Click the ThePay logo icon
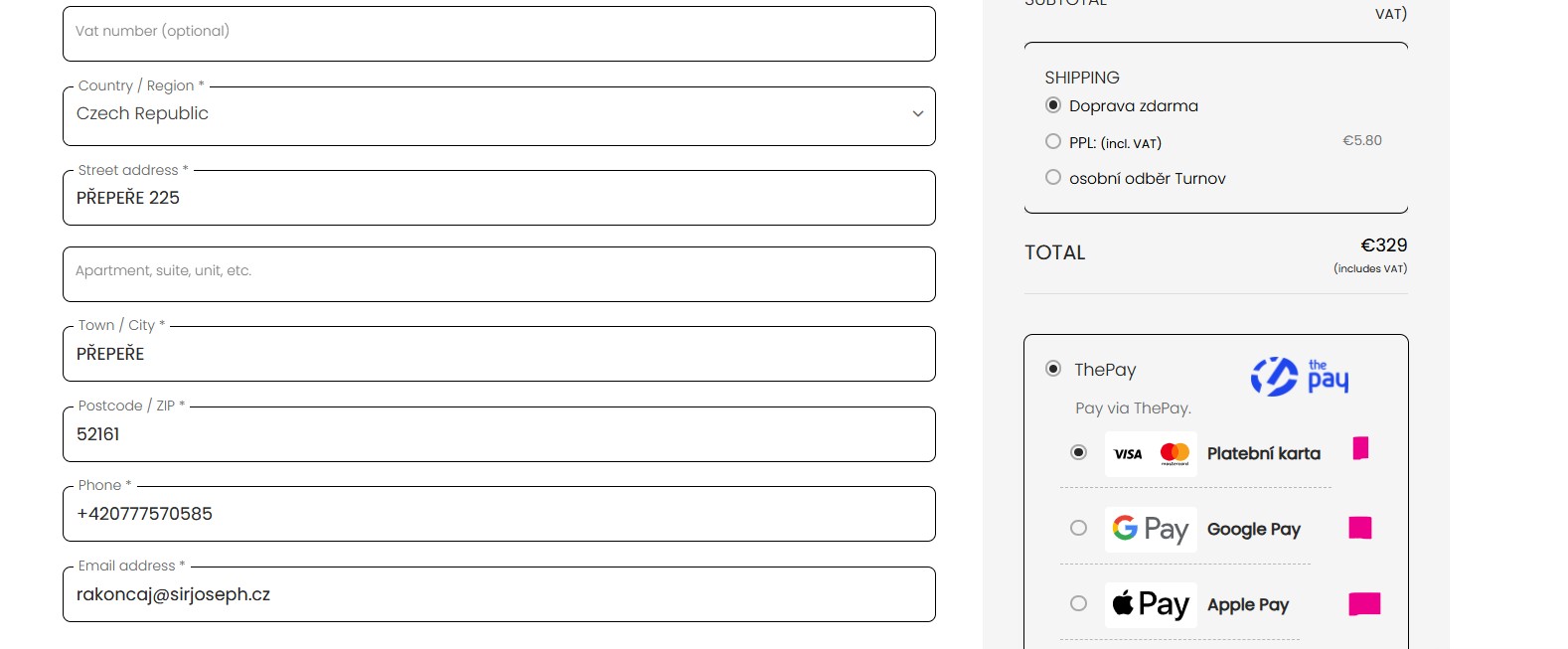1568x649 pixels. 1299,377
